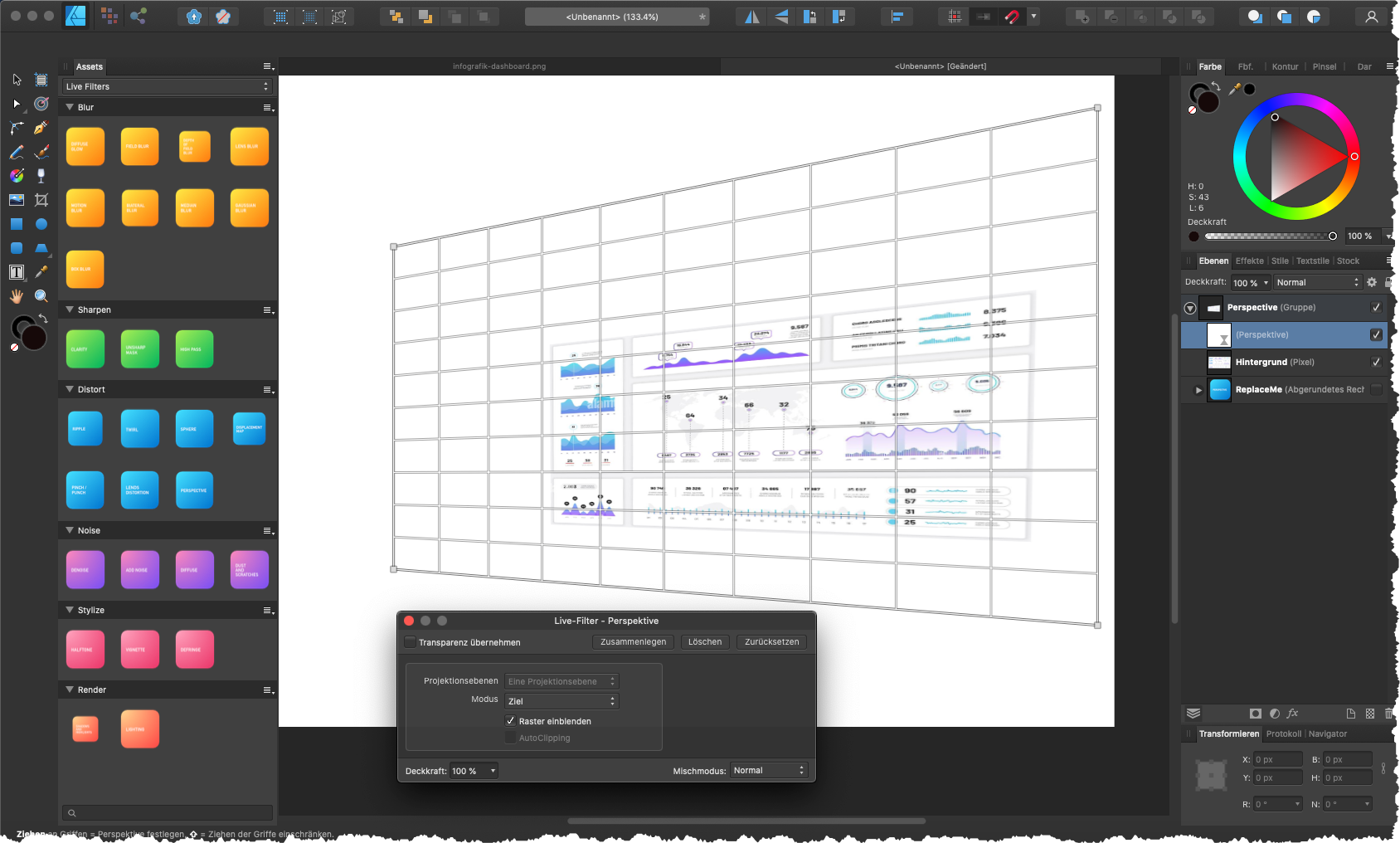Switch to the Protokoll tab

pyautogui.click(x=1283, y=733)
